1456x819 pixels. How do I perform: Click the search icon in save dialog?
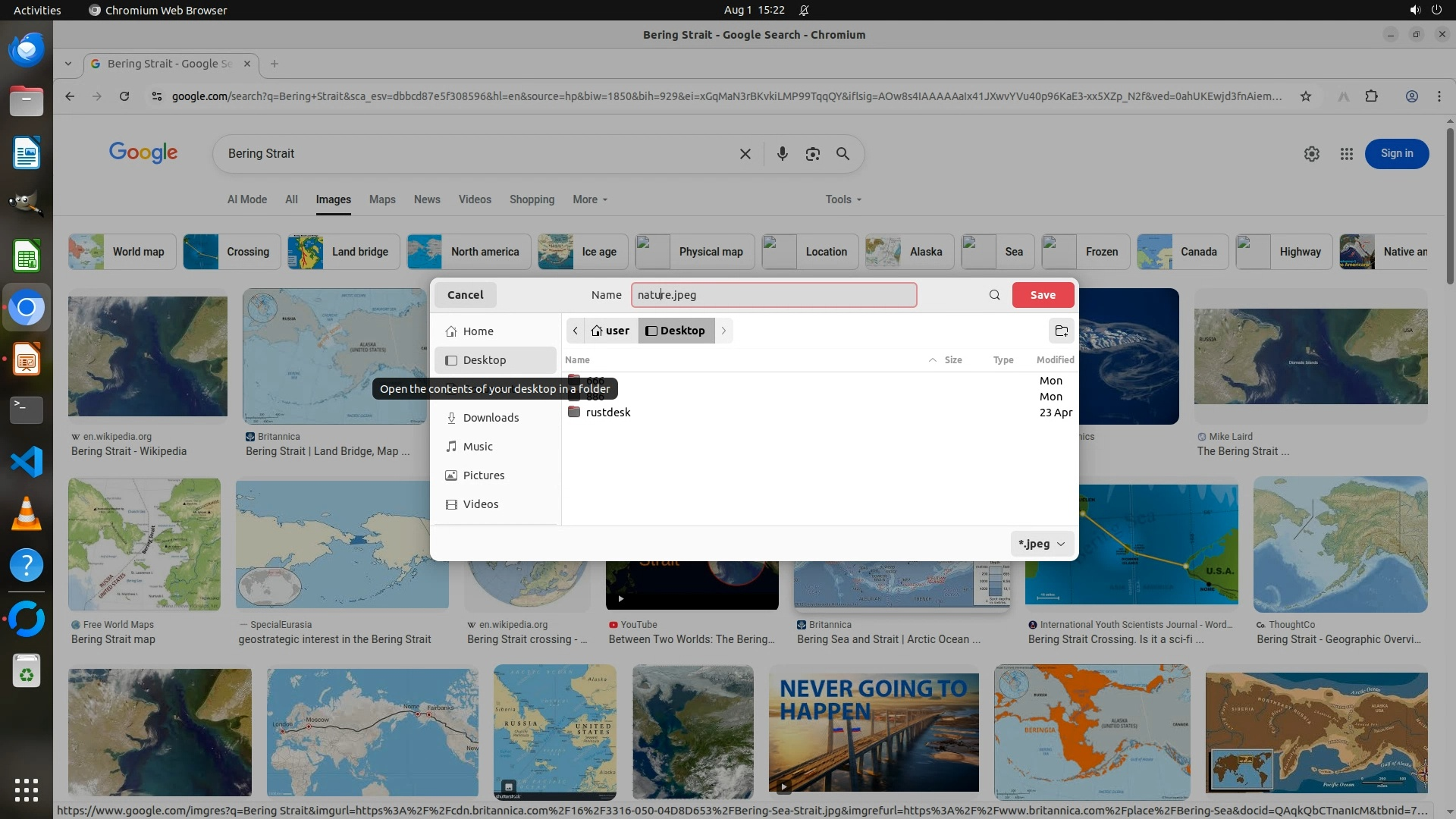point(994,295)
